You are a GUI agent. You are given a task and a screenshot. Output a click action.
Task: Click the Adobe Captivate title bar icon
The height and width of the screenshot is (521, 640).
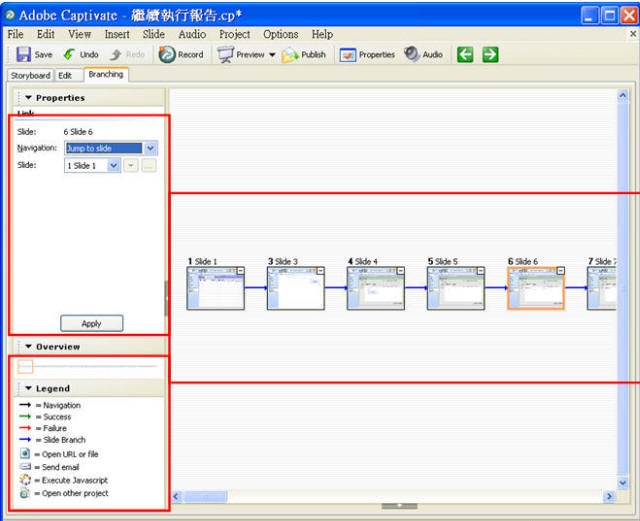click(x=10, y=15)
